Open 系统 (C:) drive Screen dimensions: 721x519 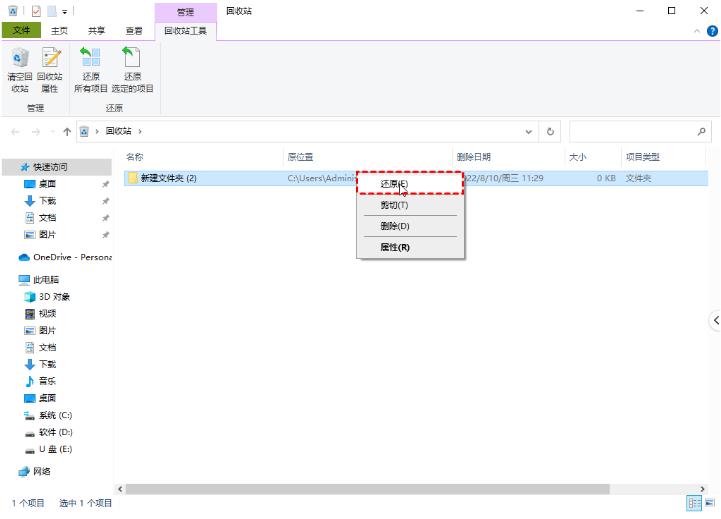(48, 415)
